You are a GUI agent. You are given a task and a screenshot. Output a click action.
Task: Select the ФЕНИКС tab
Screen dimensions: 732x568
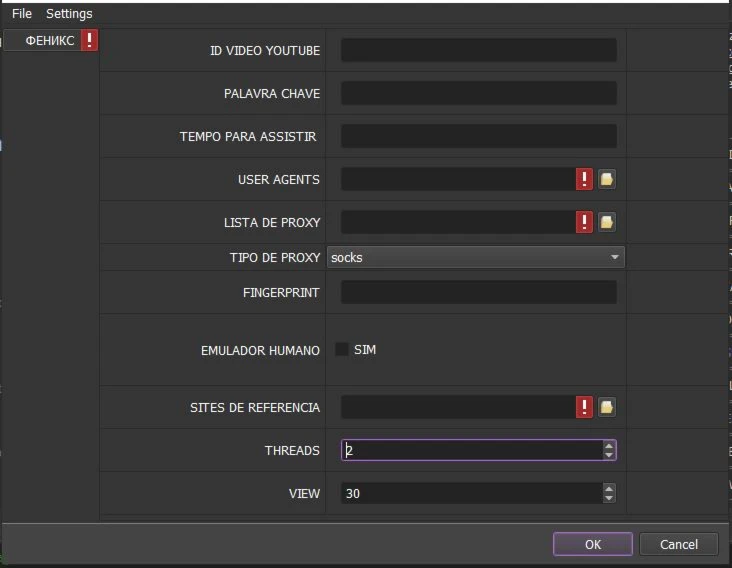[50, 41]
